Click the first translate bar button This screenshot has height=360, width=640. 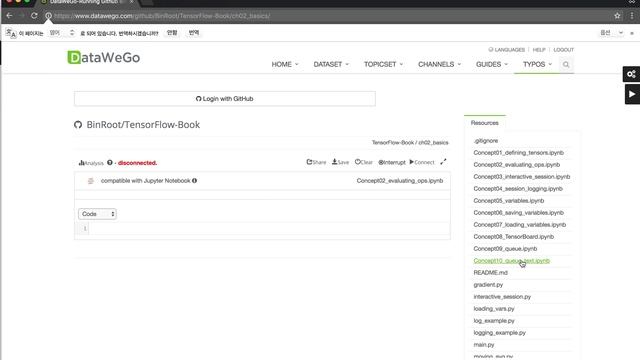[x=172, y=33]
